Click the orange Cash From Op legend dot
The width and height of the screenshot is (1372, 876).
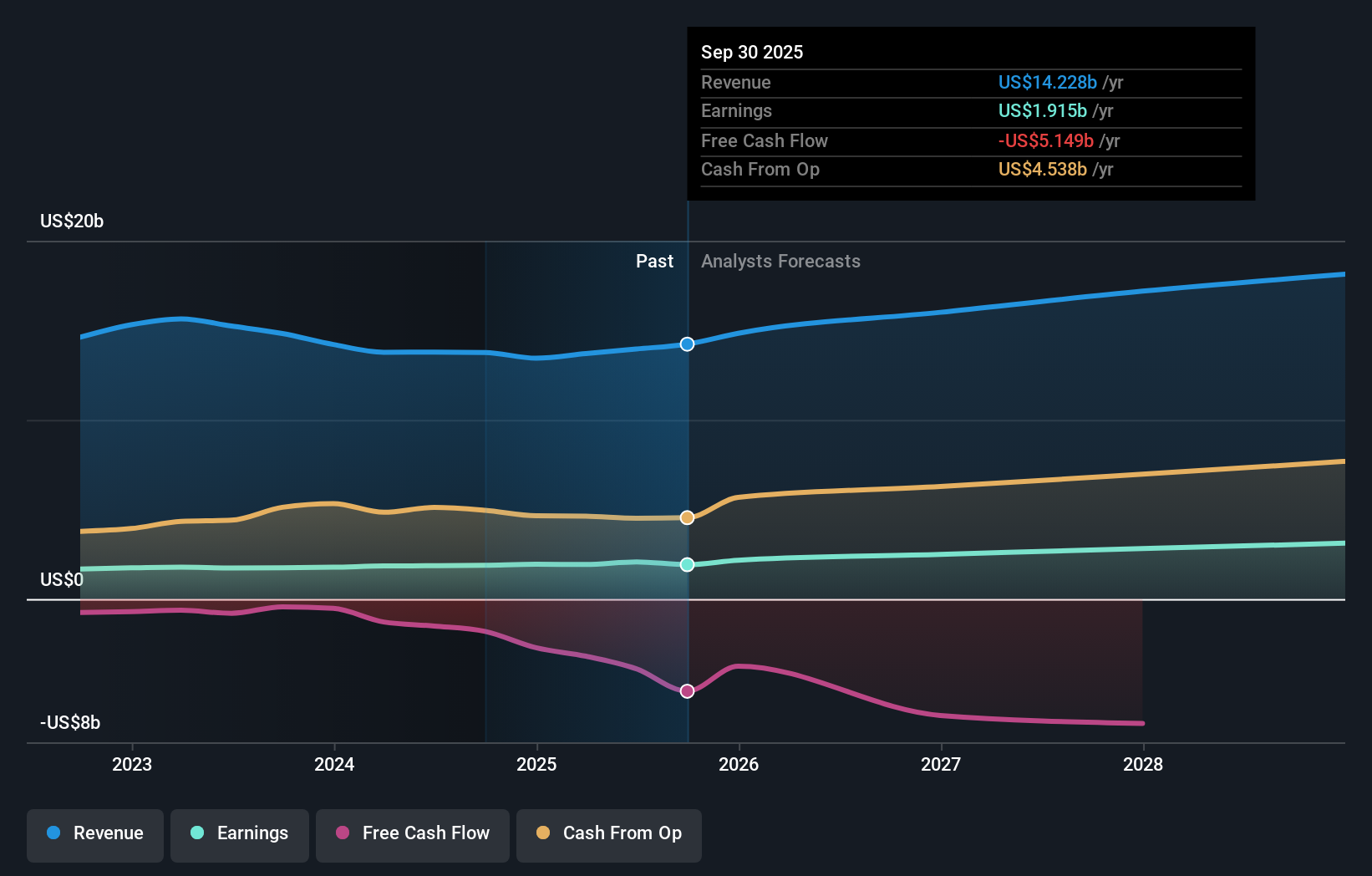(543, 833)
